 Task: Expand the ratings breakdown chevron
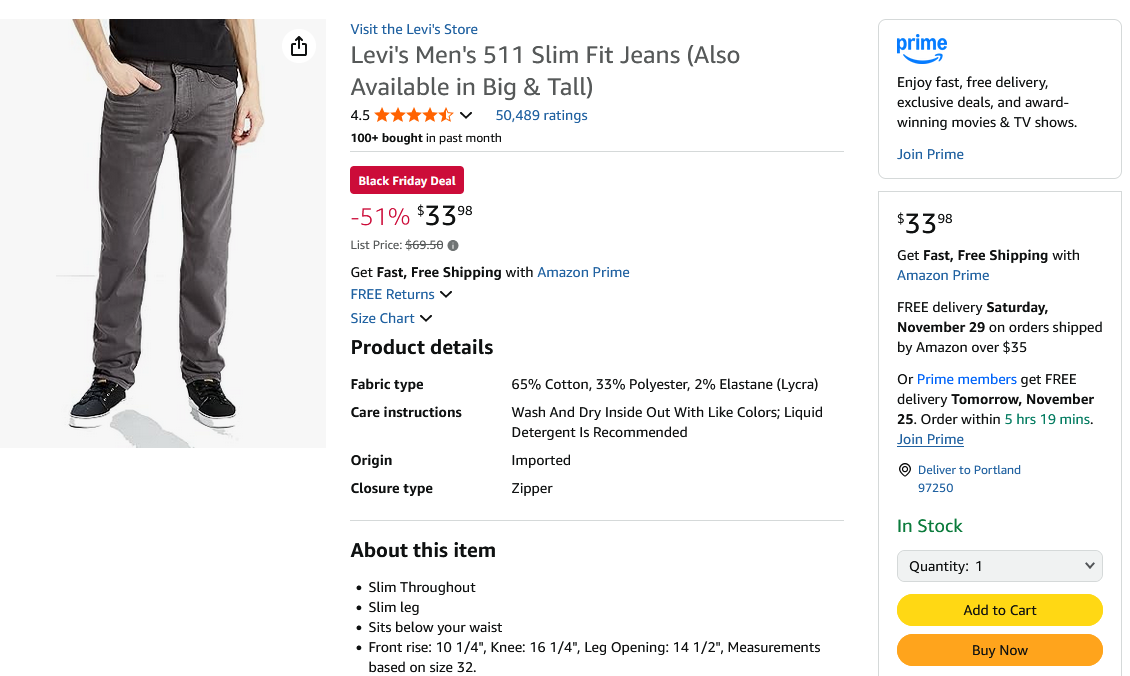click(x=466, y=114)
